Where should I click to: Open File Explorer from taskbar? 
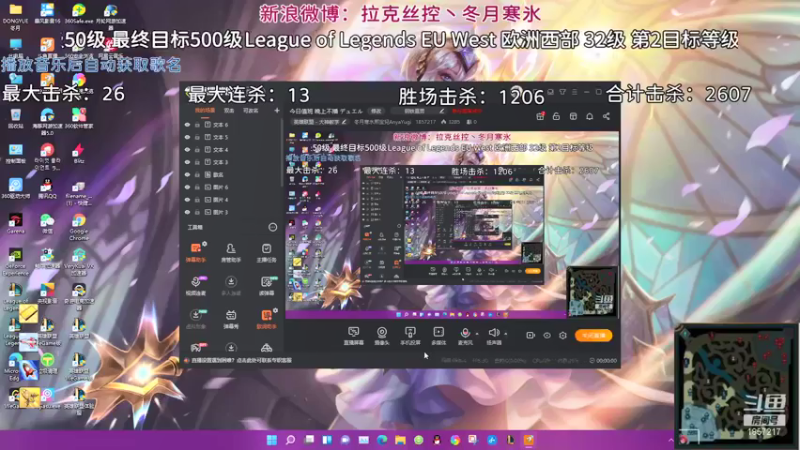tap(400, 440)
